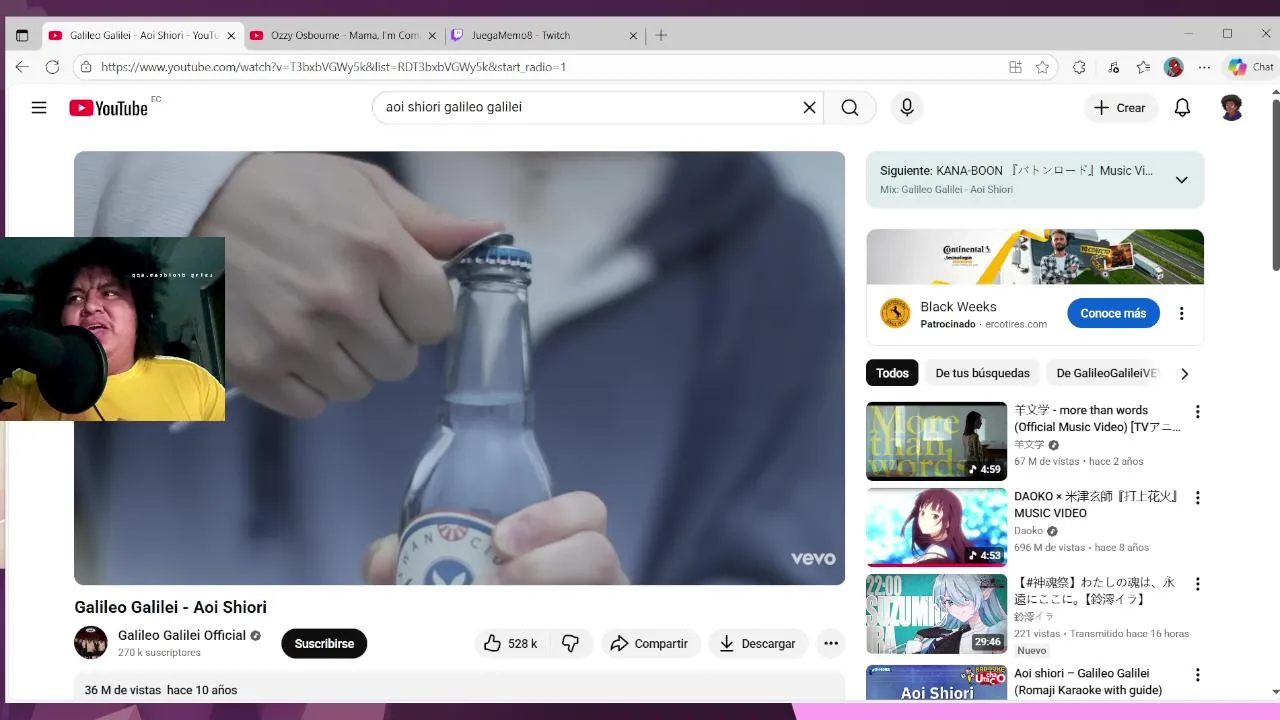Open options for DAOKO video
The width and height of the screenshot is (1280, 720).
[x=1197, y=498]
